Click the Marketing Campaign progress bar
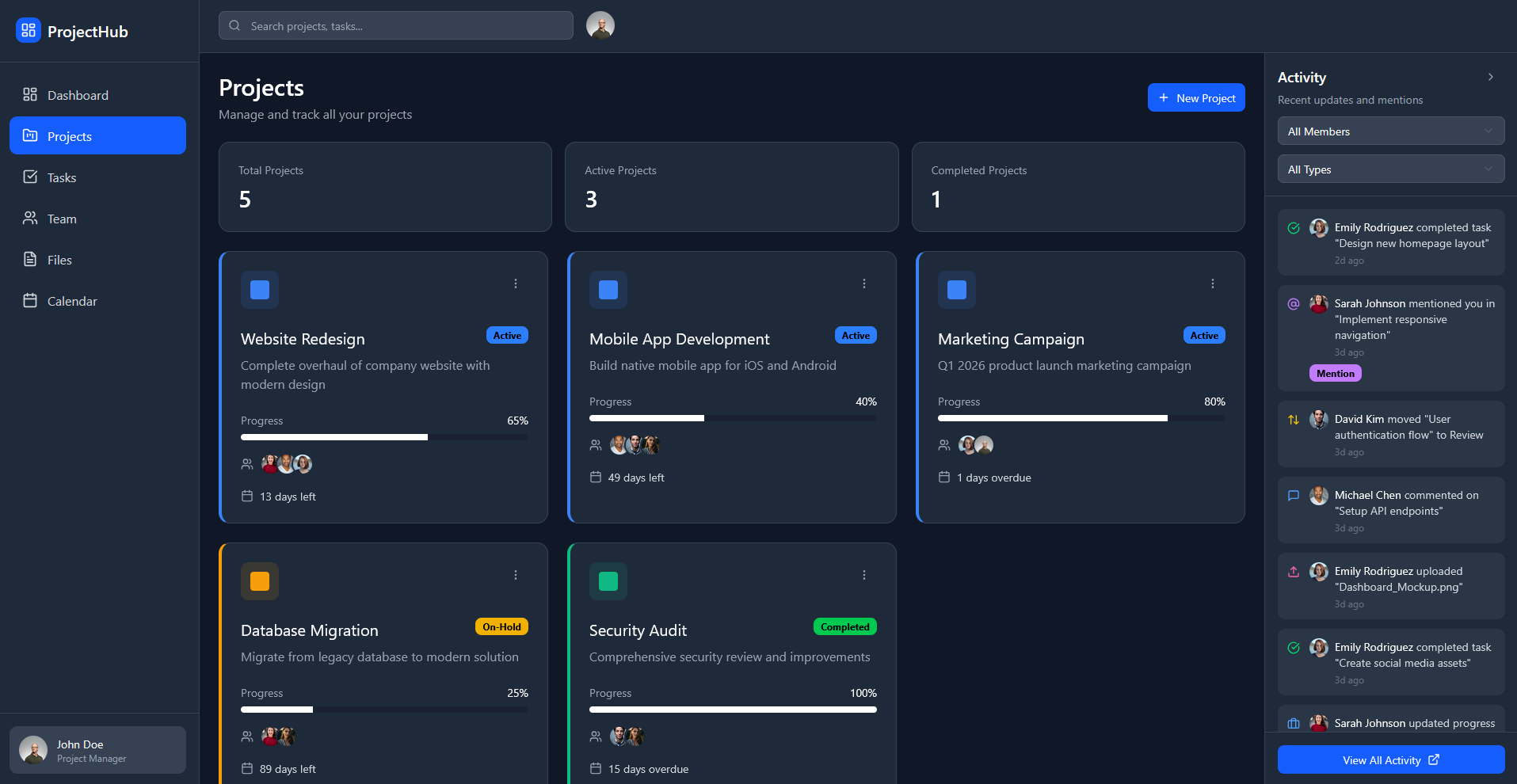The height and width of the screenshot is (784, 1517). pos(1081,418)
